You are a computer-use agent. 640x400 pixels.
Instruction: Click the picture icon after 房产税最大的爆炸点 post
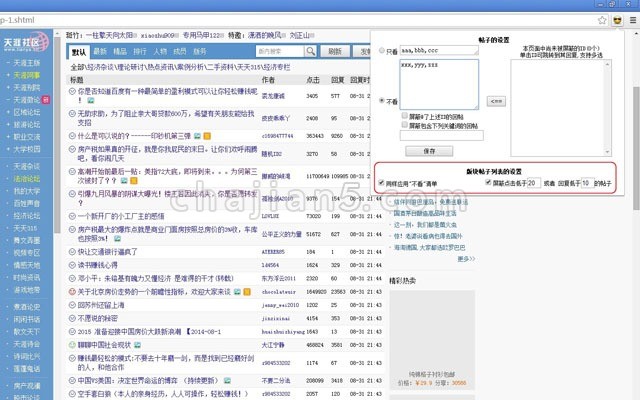point(117,238)
